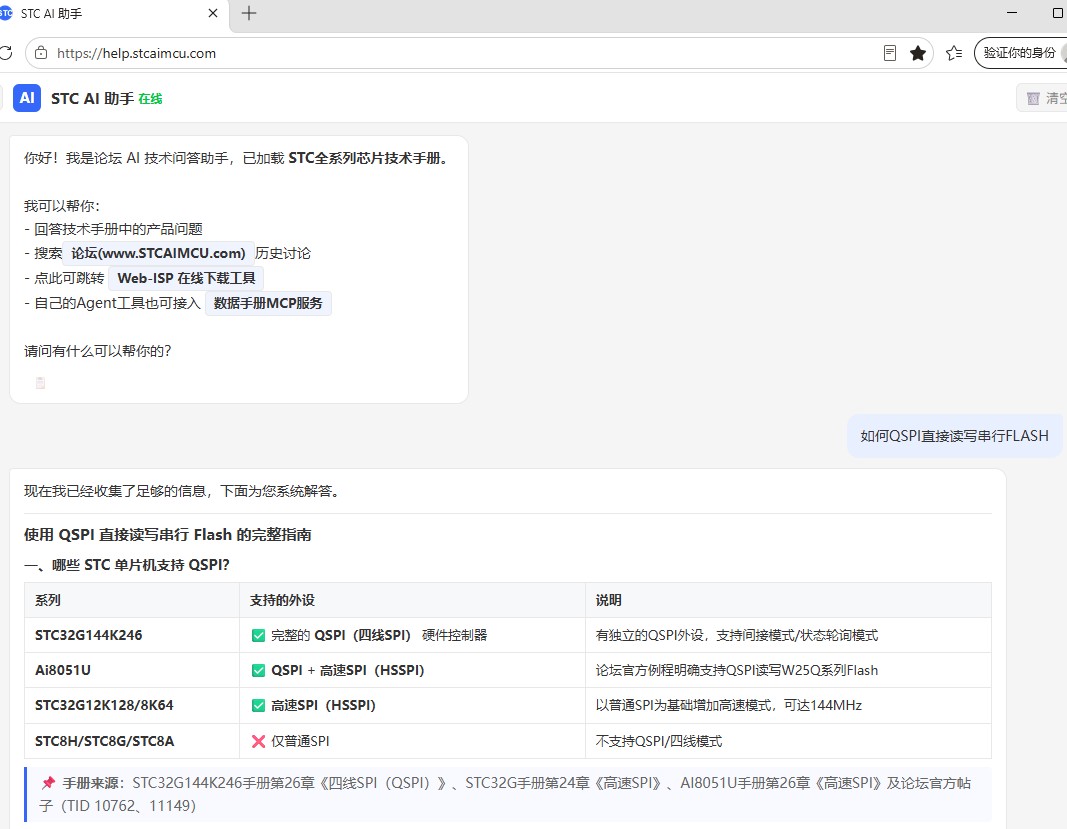Click heading 使用 QSPI 直接读写串行 Flash 的完整指南
1067x829 pixels.
tap(167, 534)
